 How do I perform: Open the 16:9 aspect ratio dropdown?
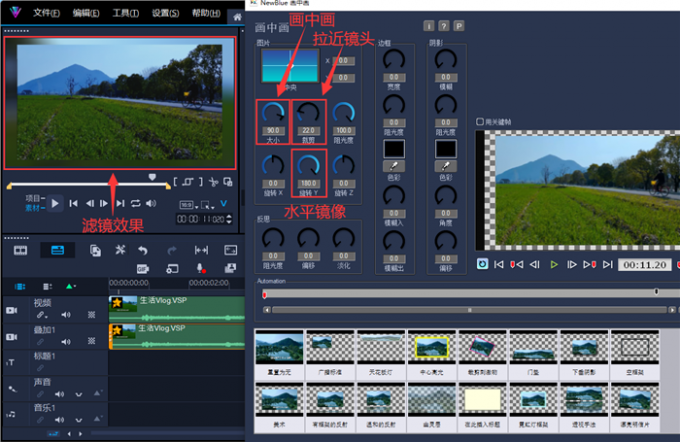189,204
